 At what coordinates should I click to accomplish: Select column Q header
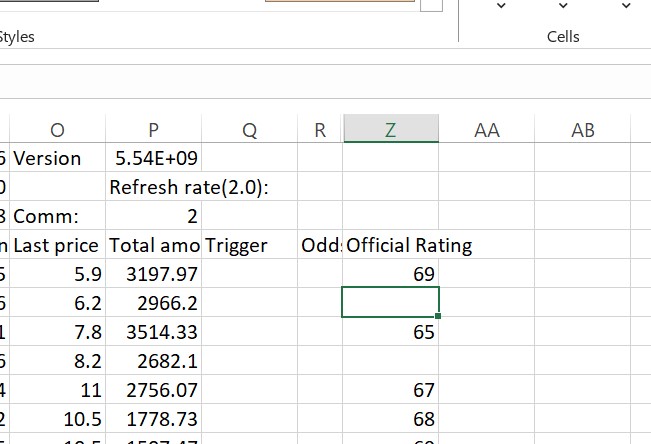[249, 130]
